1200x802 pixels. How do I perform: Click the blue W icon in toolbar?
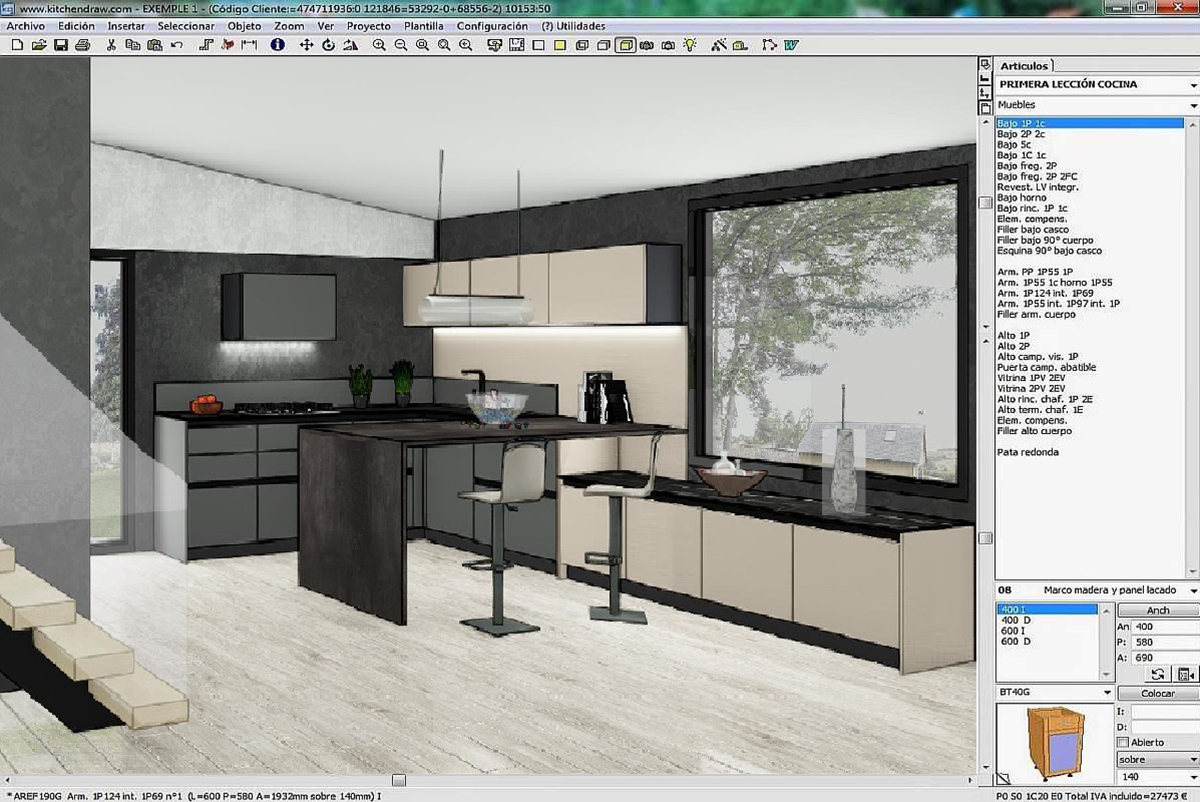[x=791, y=45]
